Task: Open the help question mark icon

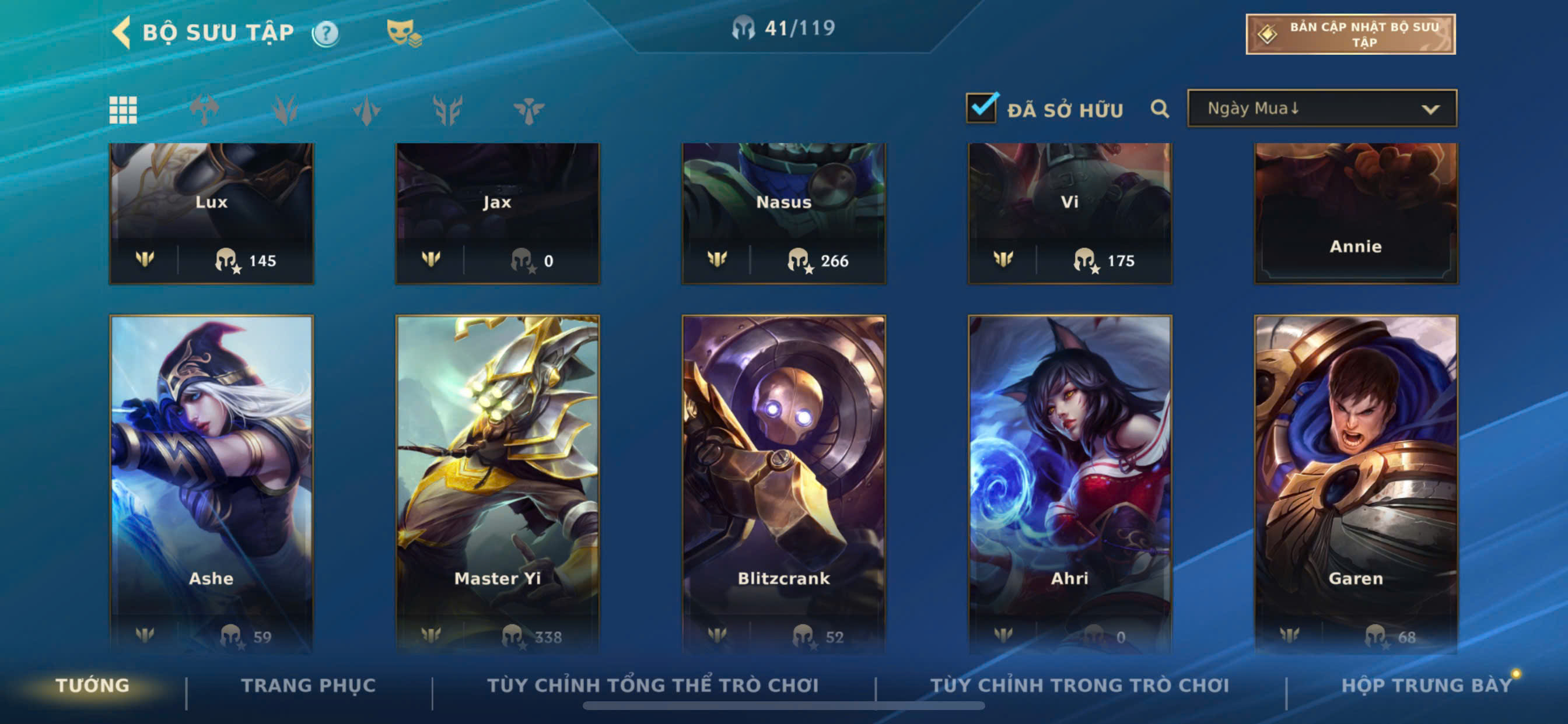Action: pos(325,33)
